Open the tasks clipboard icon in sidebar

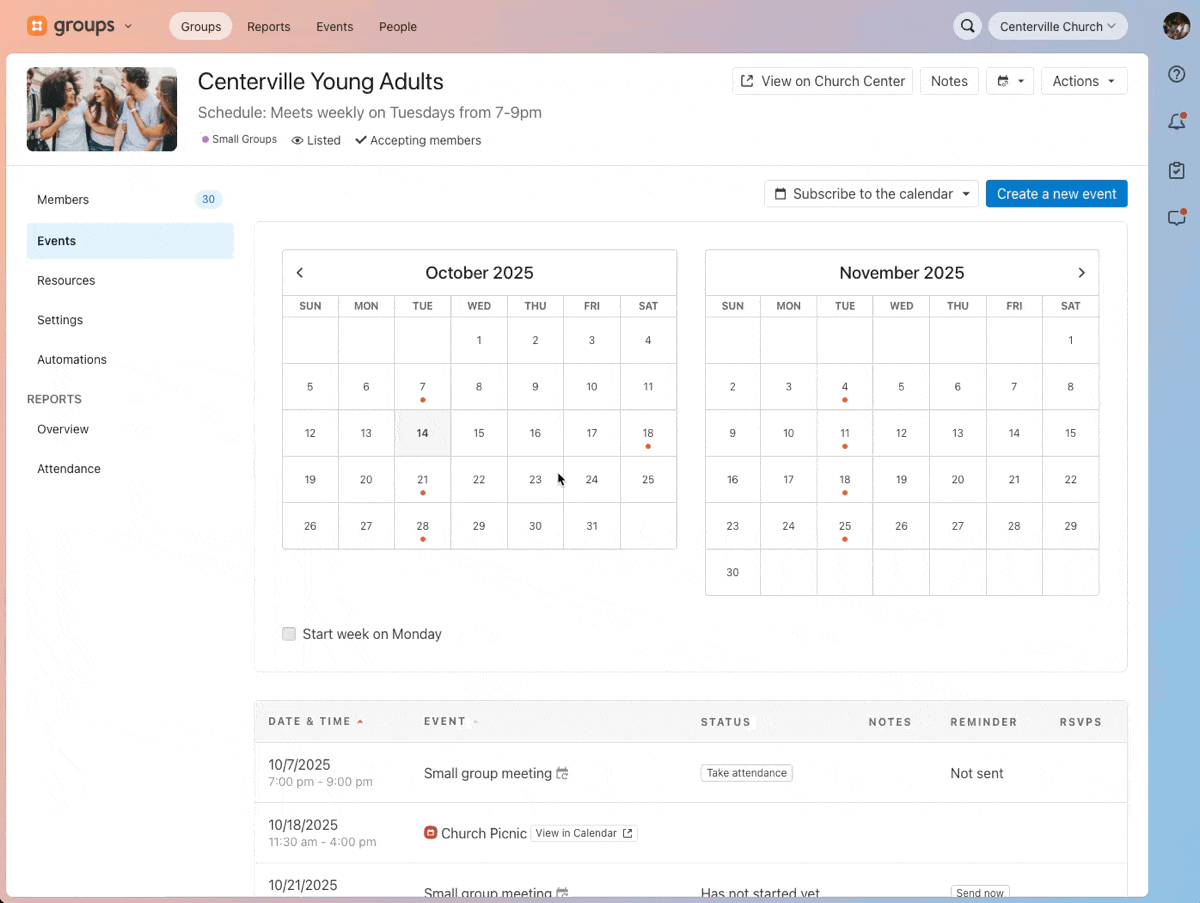click(x=1177, y=171)
